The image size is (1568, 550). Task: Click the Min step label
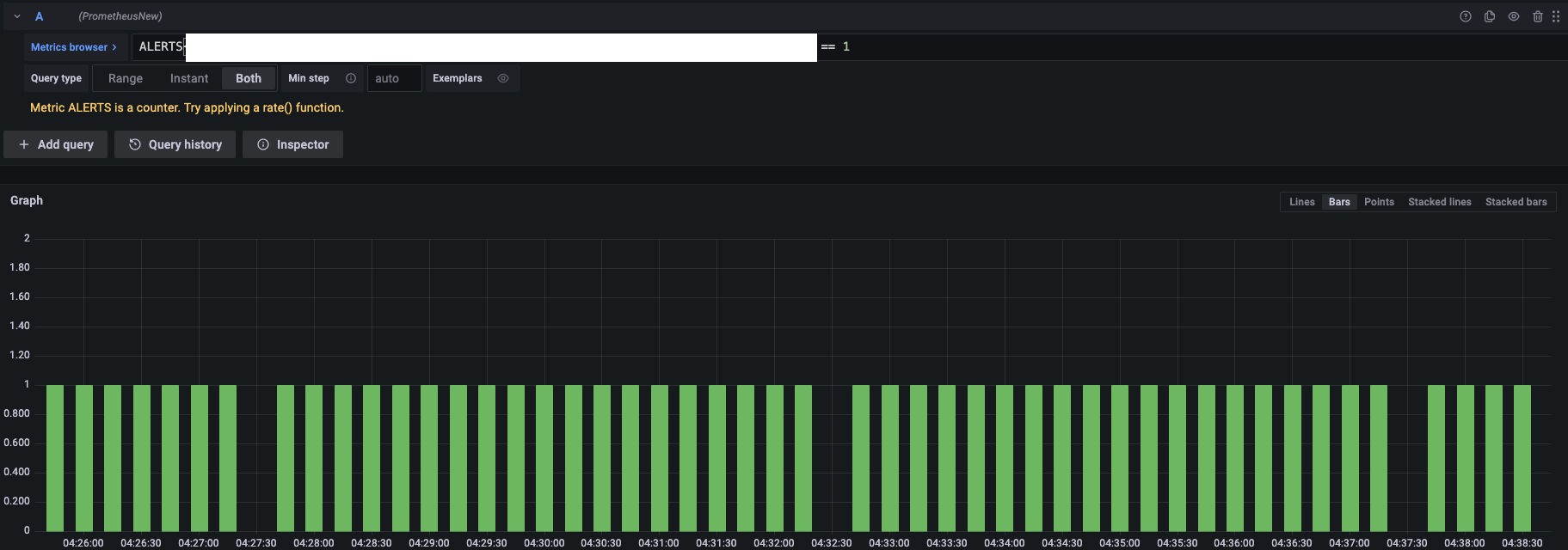[x=309, y=78]
